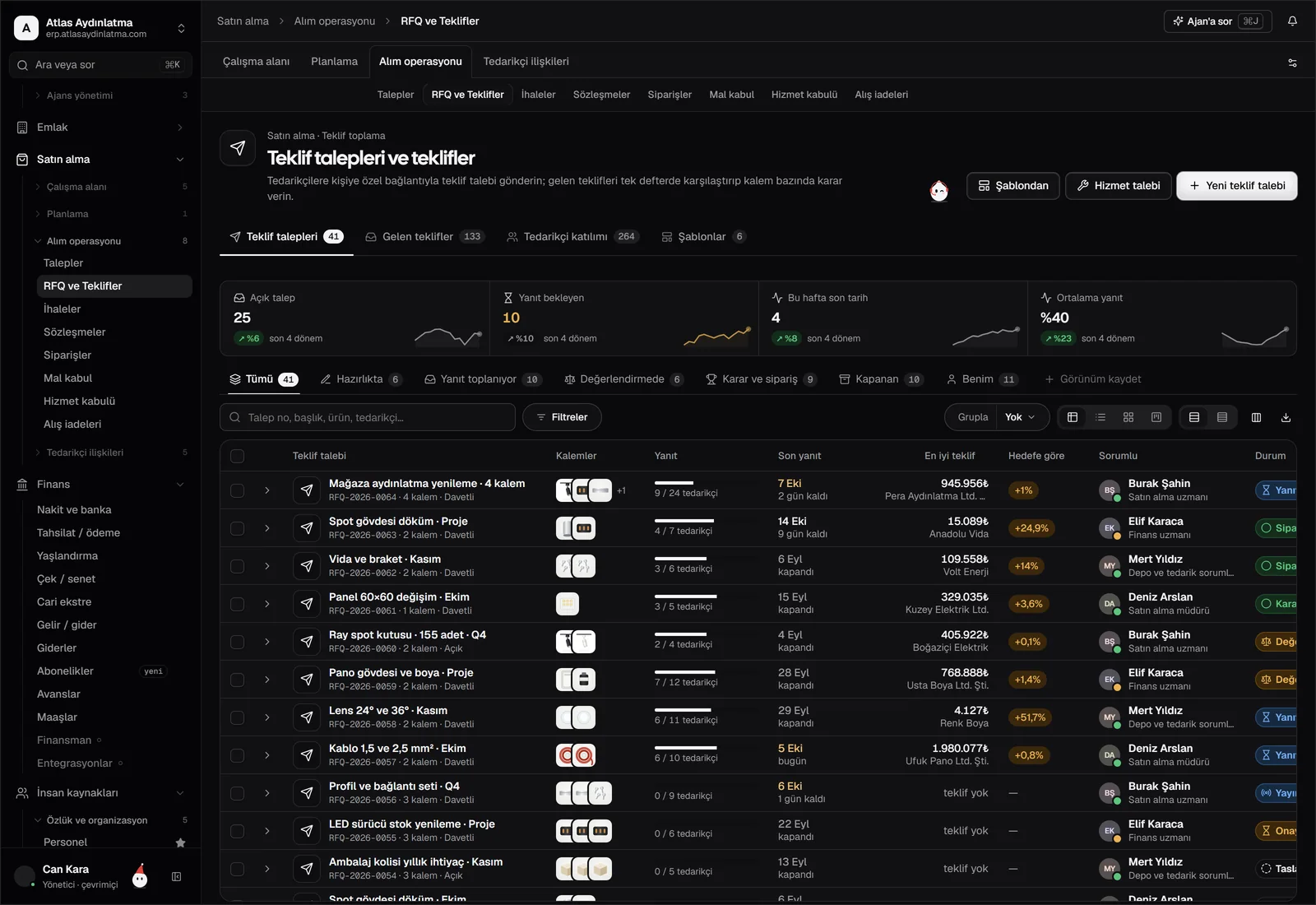
Task: Open the Tedarikçi katılımı tab
Action: click(573, 237)
